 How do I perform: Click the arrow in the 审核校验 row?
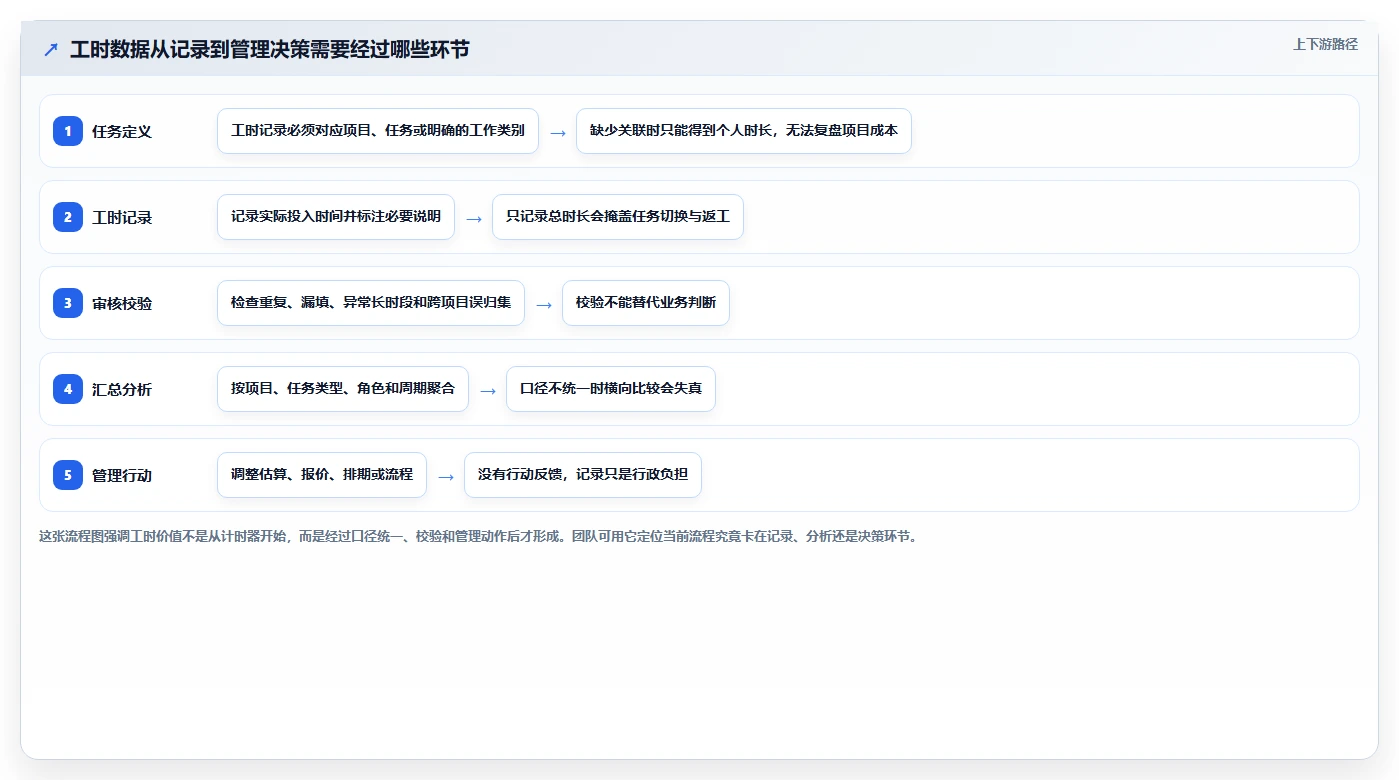tap(544, 304)
